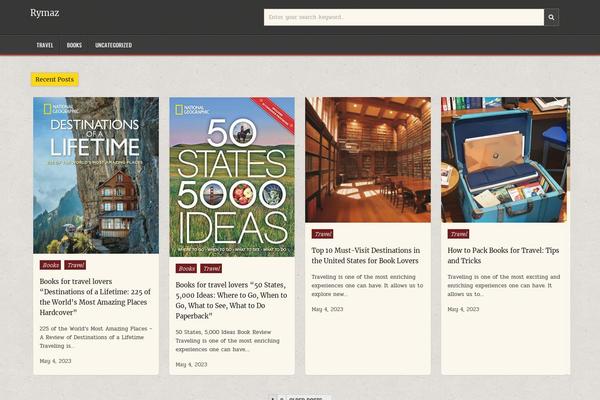Click the May 4, 2023 date on the Top 10 Must-Visit post
600x400 pixels.
(x=327, y=309)
